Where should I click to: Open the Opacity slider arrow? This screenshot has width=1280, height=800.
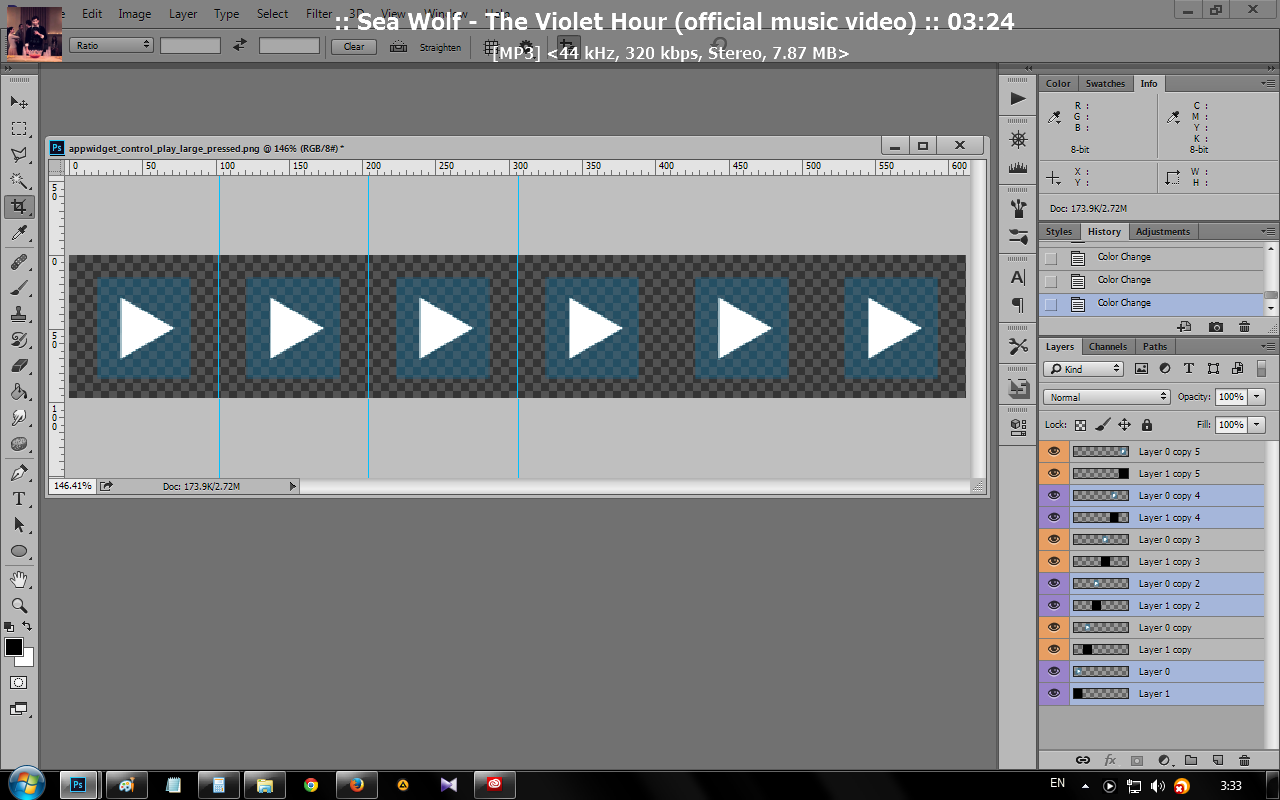(1257, 397)
